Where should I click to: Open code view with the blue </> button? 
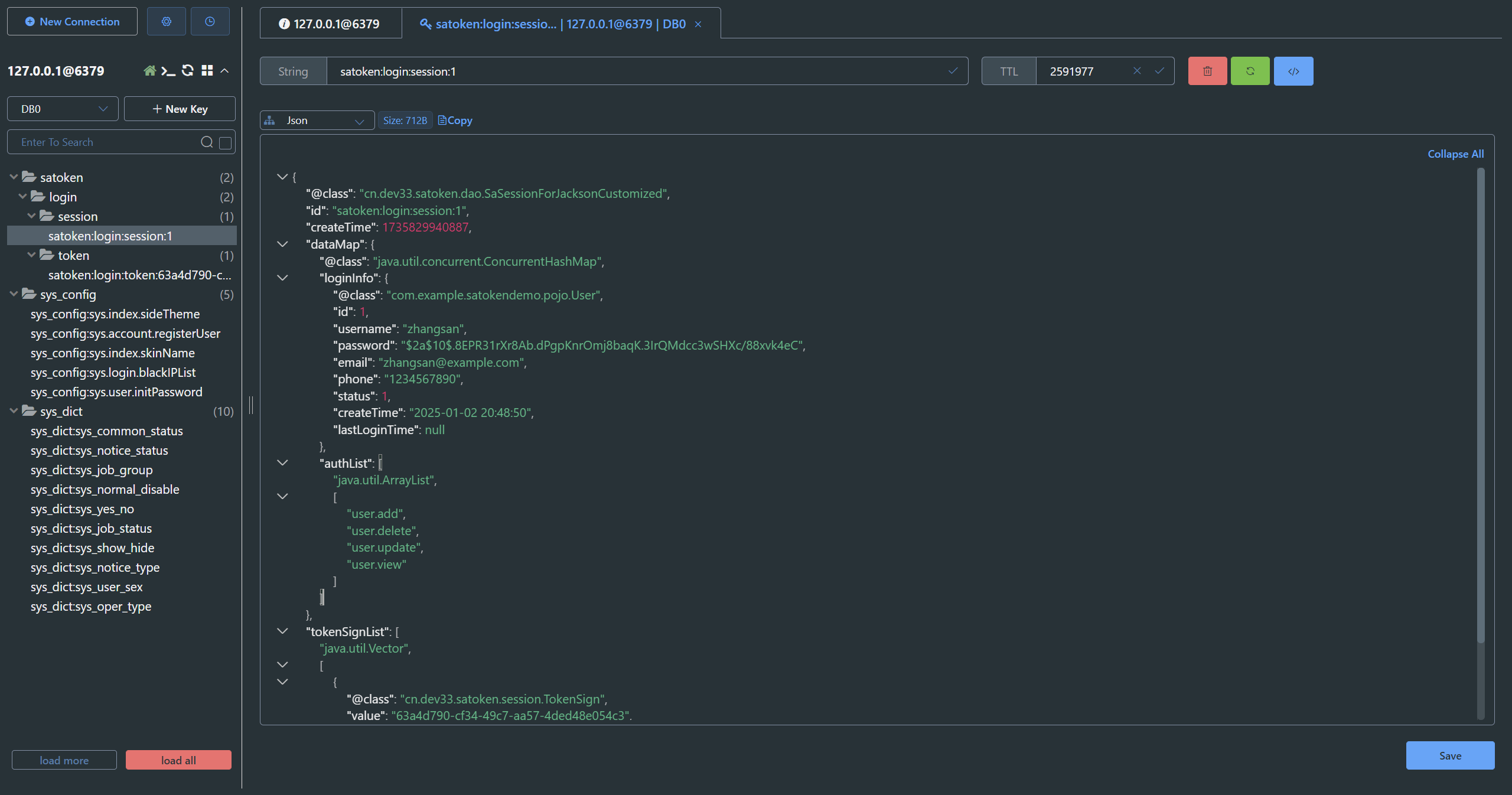pos(1293,71)
